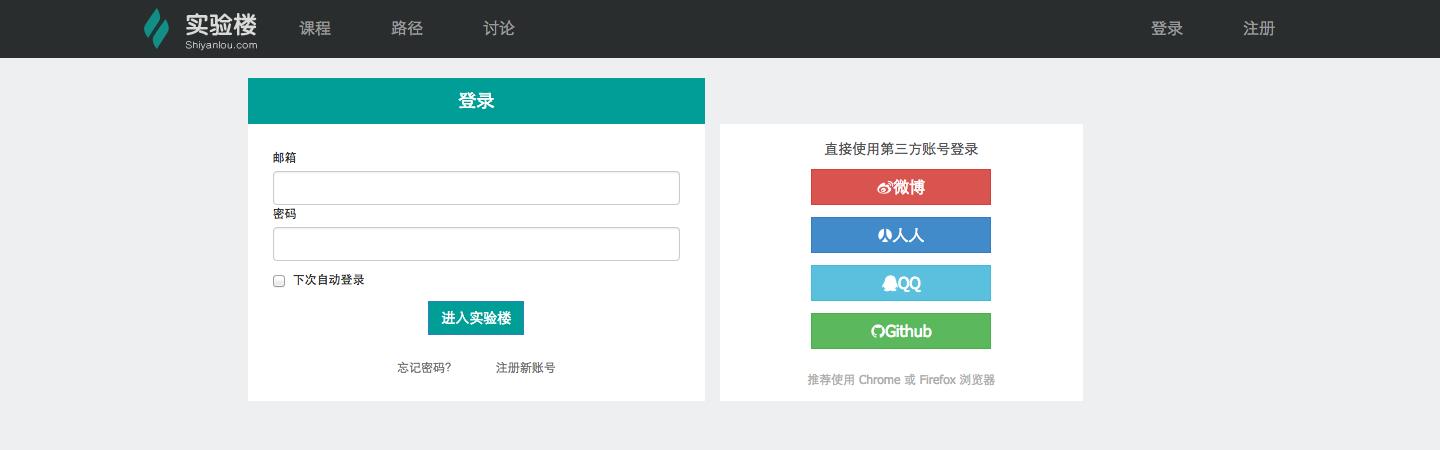Focus the 密码 password input field
The image size is (1440, 450).
476,244
